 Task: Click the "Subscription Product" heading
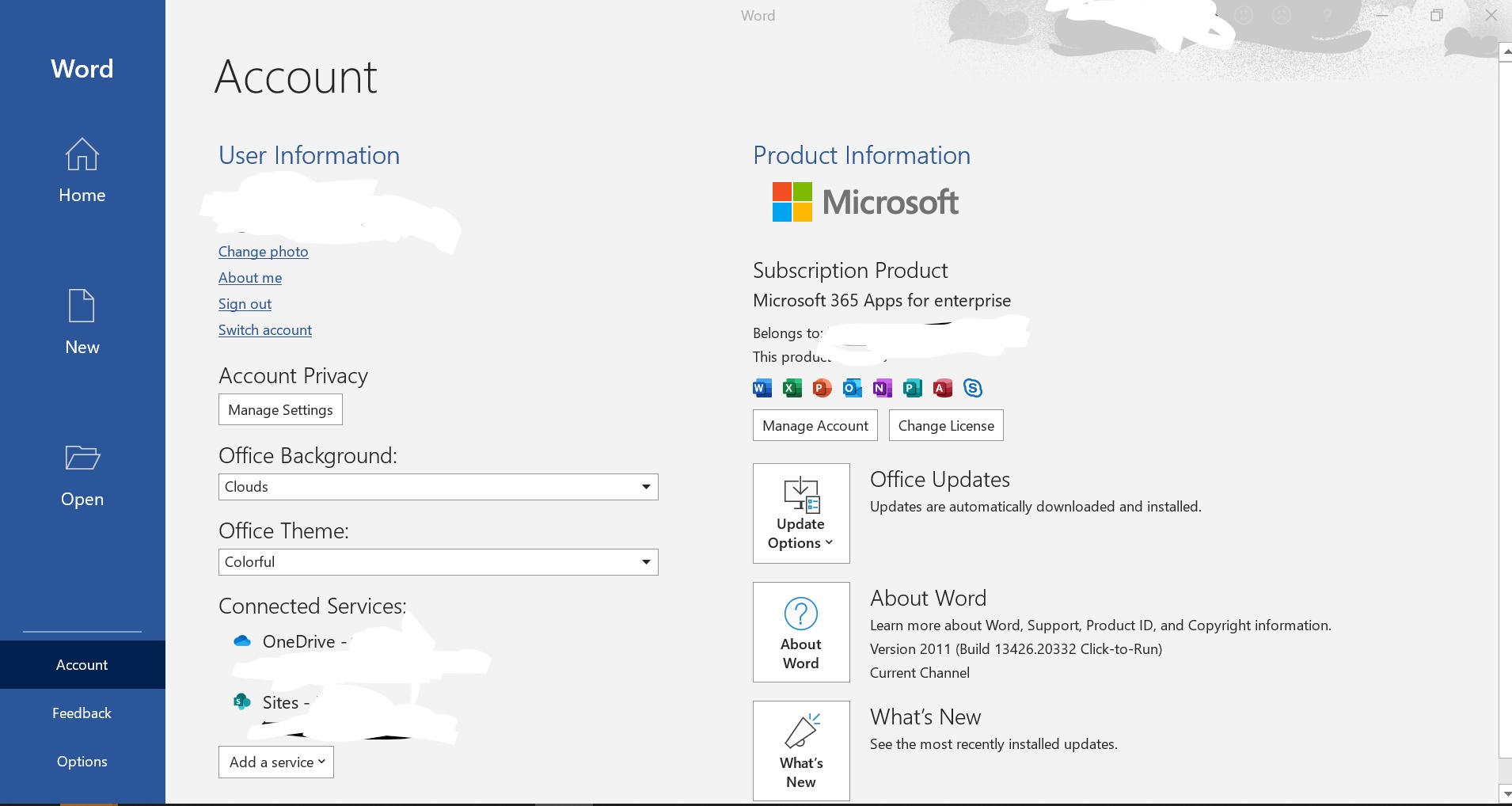pyautogui.click(x=850, y=271)
